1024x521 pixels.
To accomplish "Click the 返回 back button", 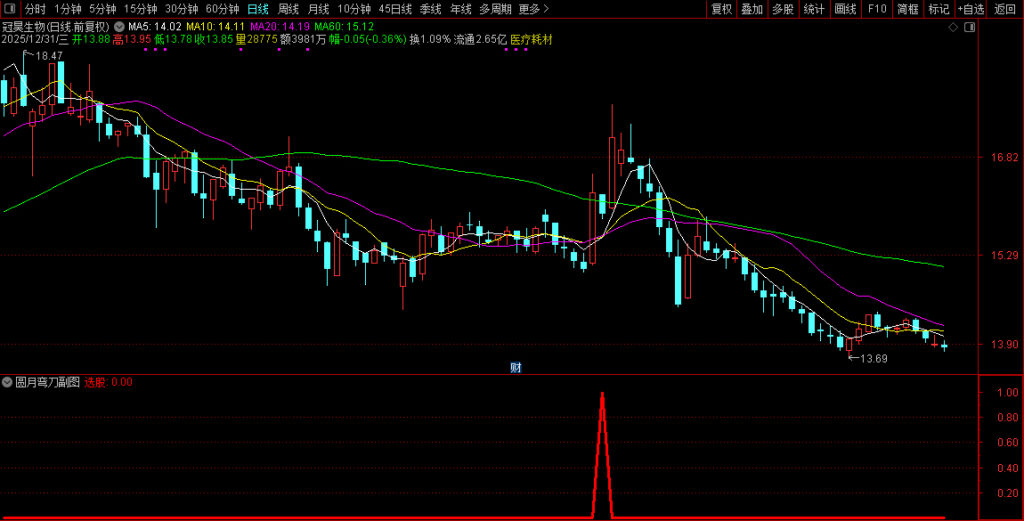I will coord(1005,9).
